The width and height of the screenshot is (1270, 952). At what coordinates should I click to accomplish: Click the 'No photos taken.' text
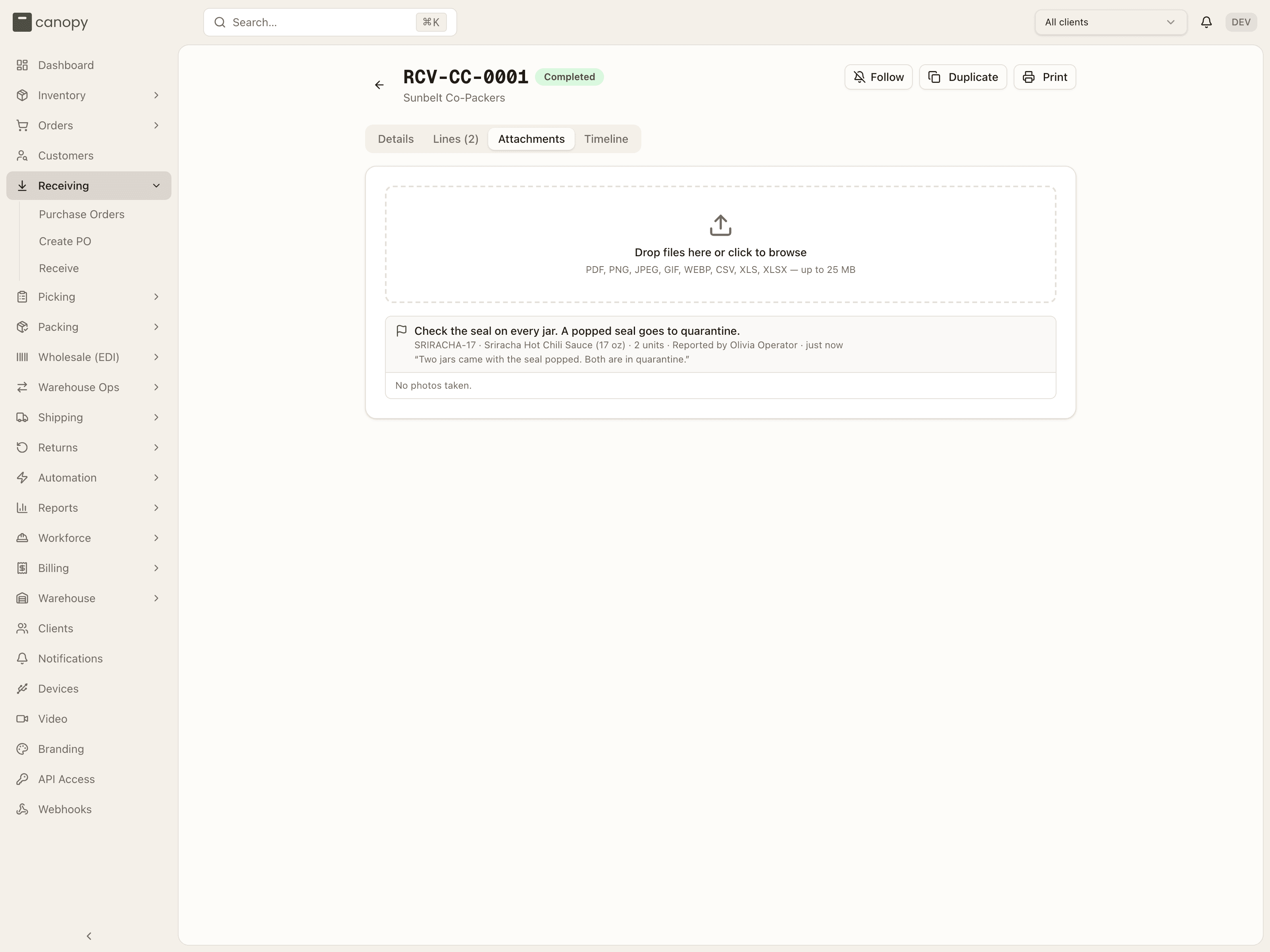[x=433, y=386]
